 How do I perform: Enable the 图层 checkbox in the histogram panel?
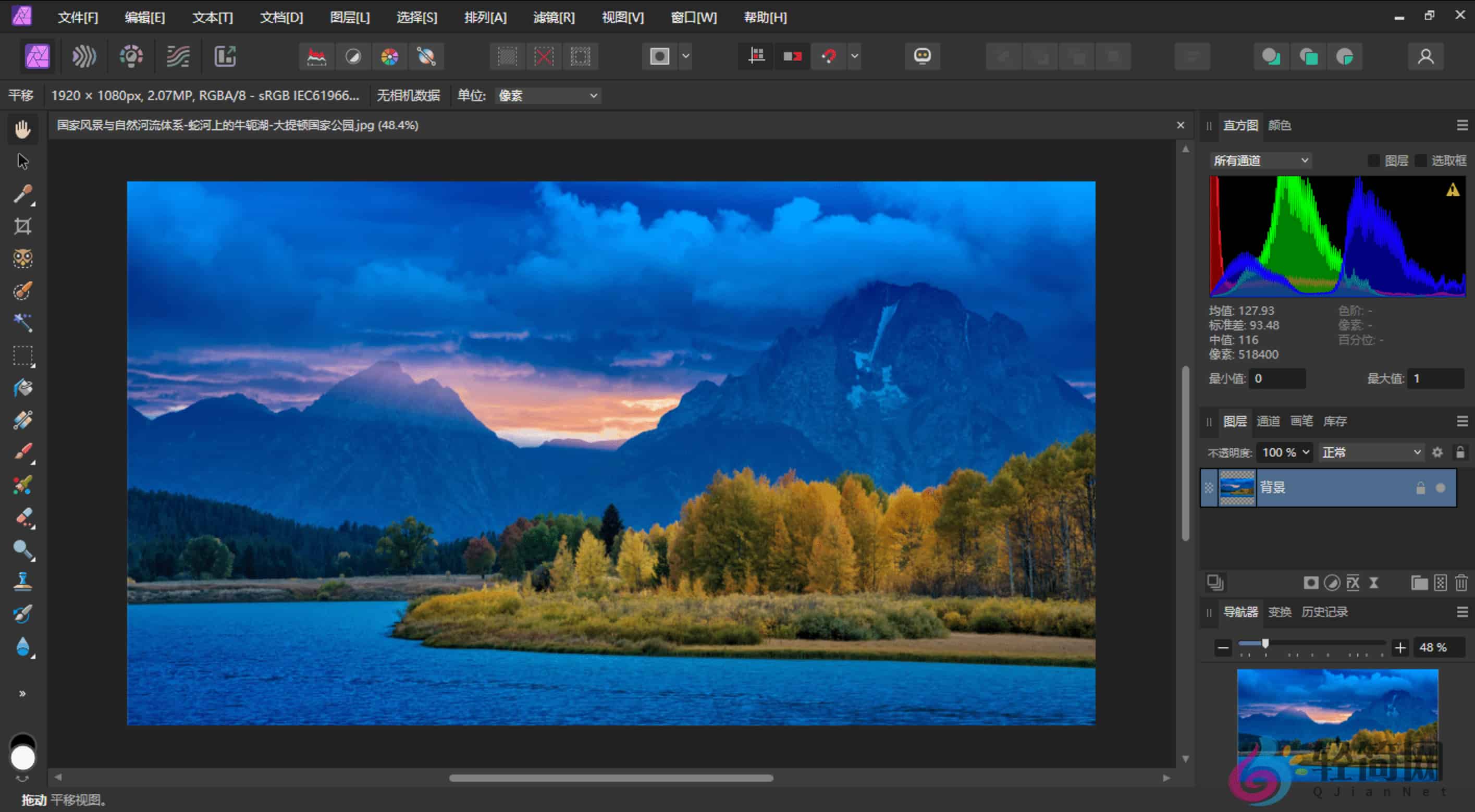click(x=1374, y=161)
